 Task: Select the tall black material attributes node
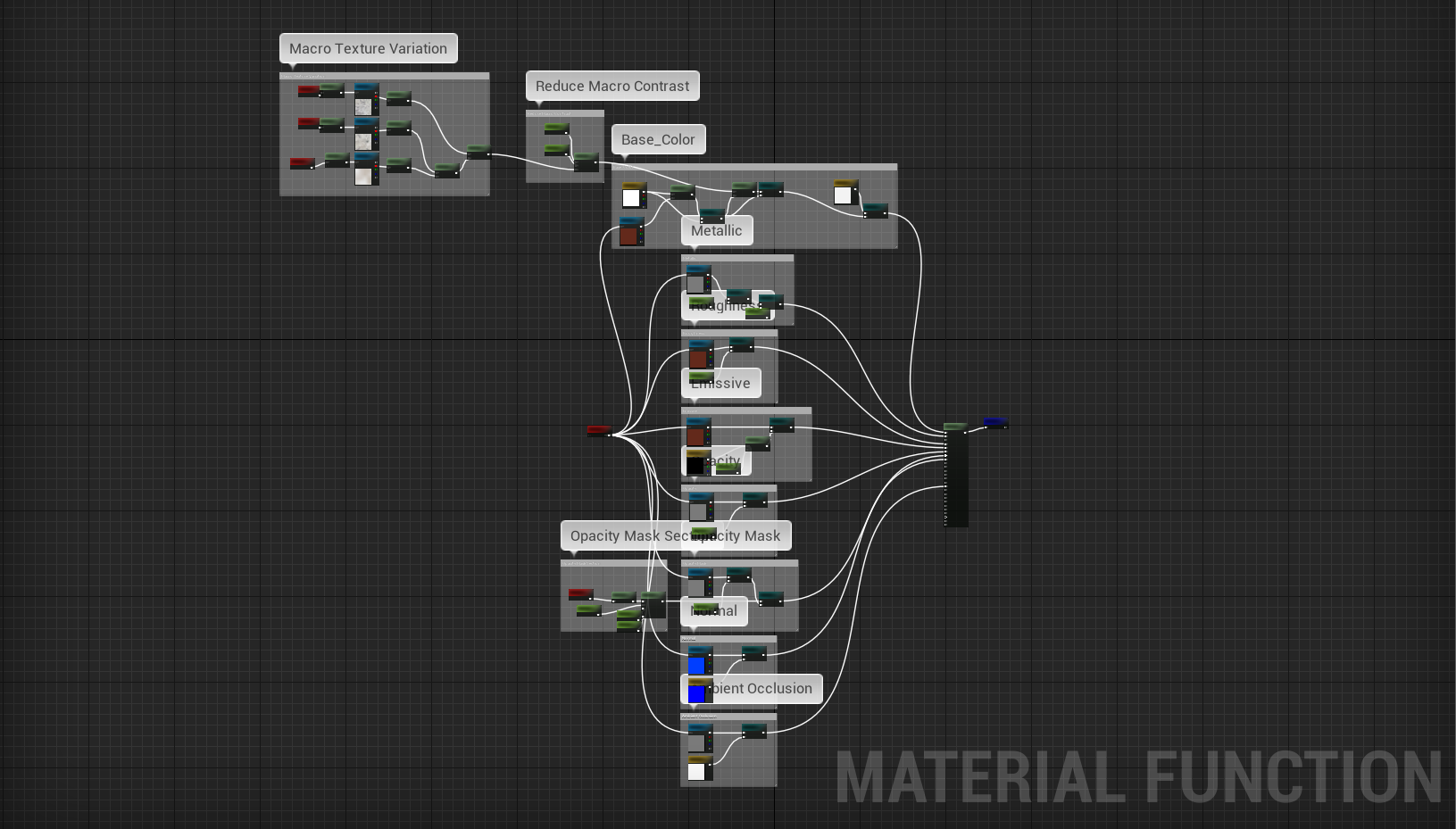point(956,476)
